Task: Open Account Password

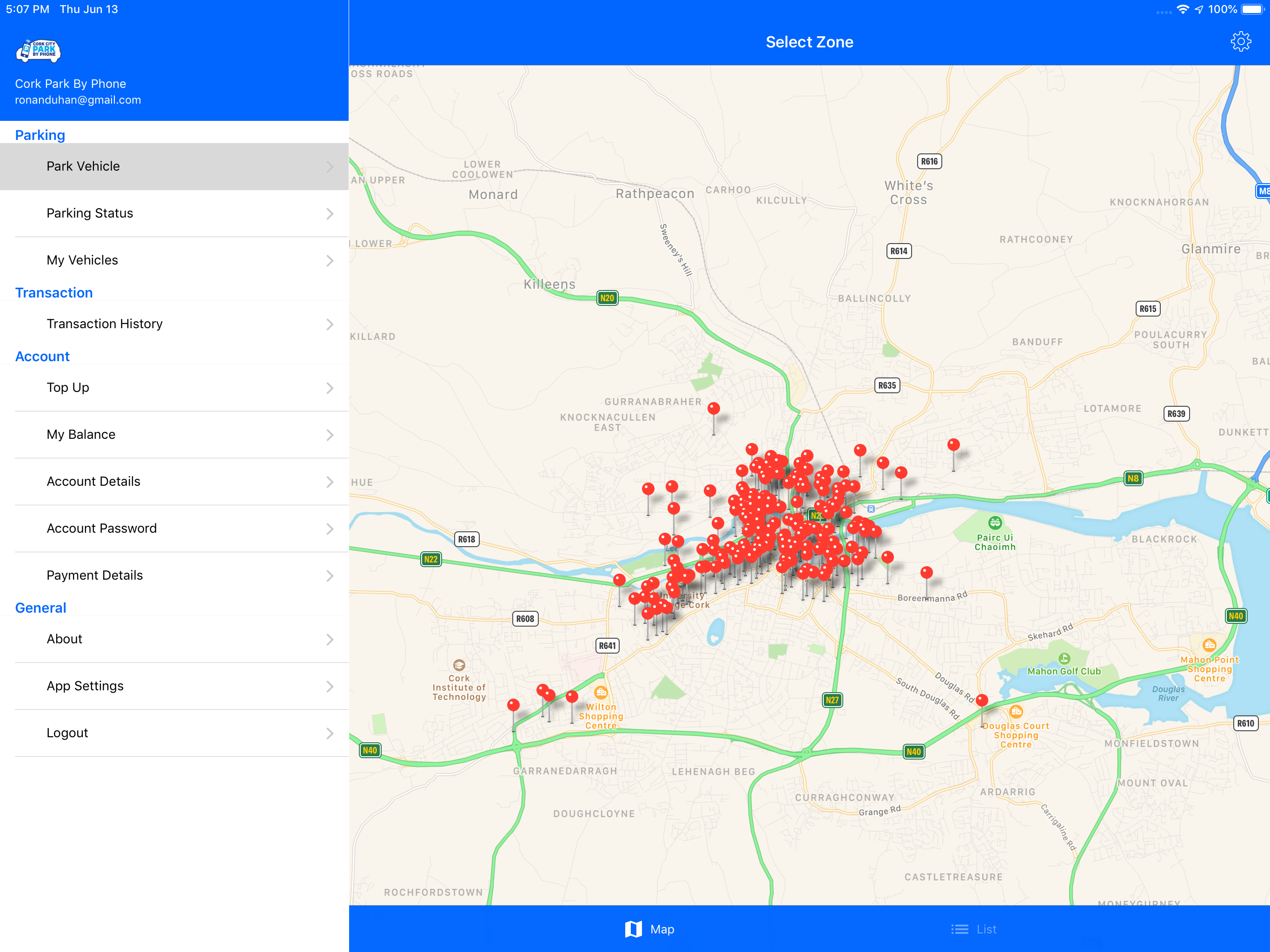Action: [174, 528]
